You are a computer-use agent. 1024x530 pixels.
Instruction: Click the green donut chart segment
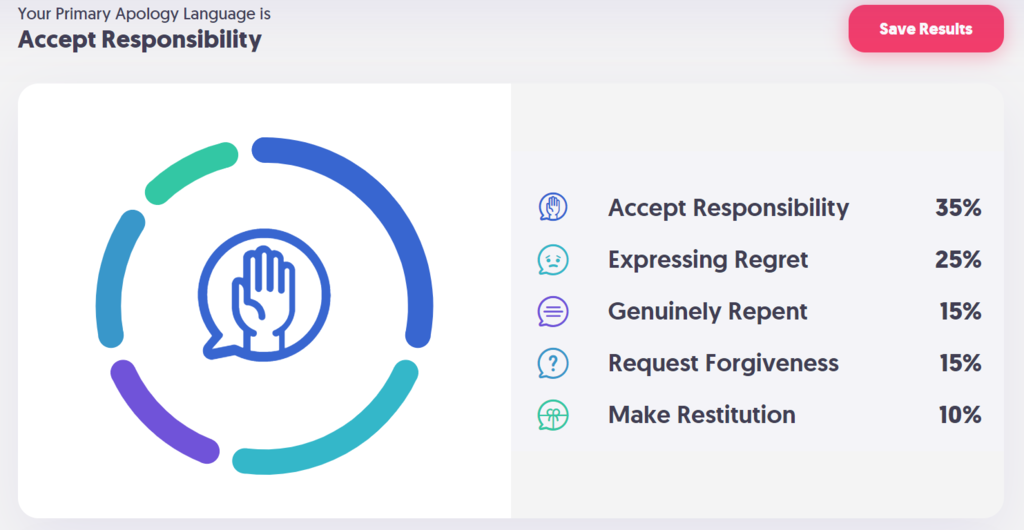point(189,170)
